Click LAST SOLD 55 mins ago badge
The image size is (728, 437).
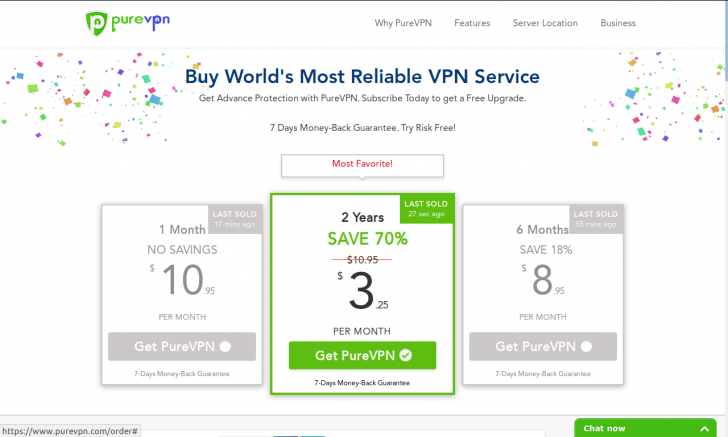tap(596, 219)
